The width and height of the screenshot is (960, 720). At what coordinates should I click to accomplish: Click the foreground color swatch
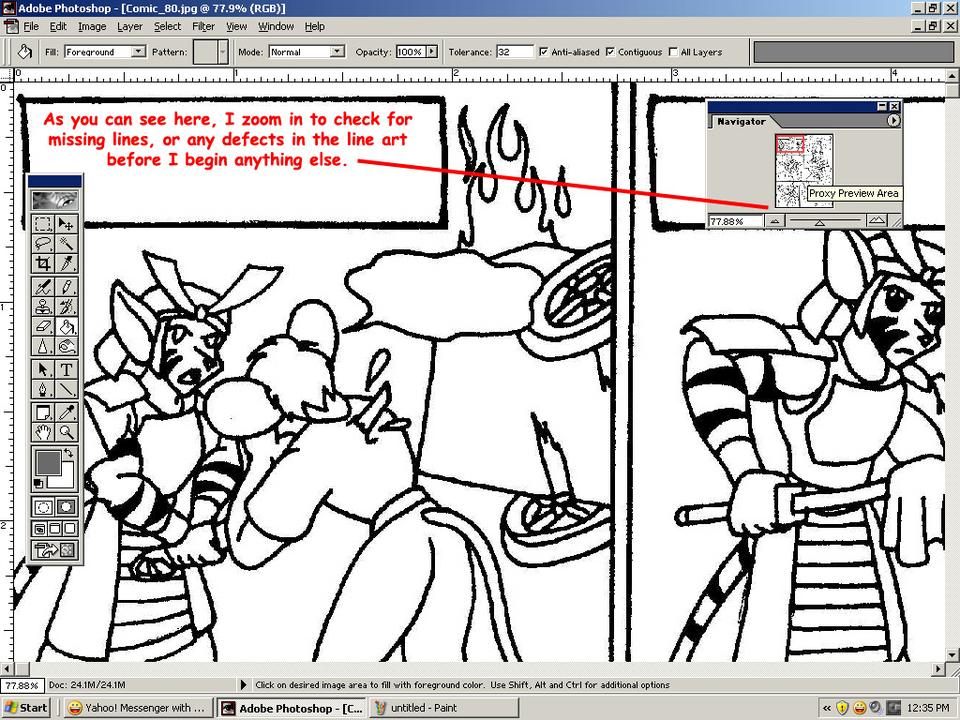coord(48,462)
